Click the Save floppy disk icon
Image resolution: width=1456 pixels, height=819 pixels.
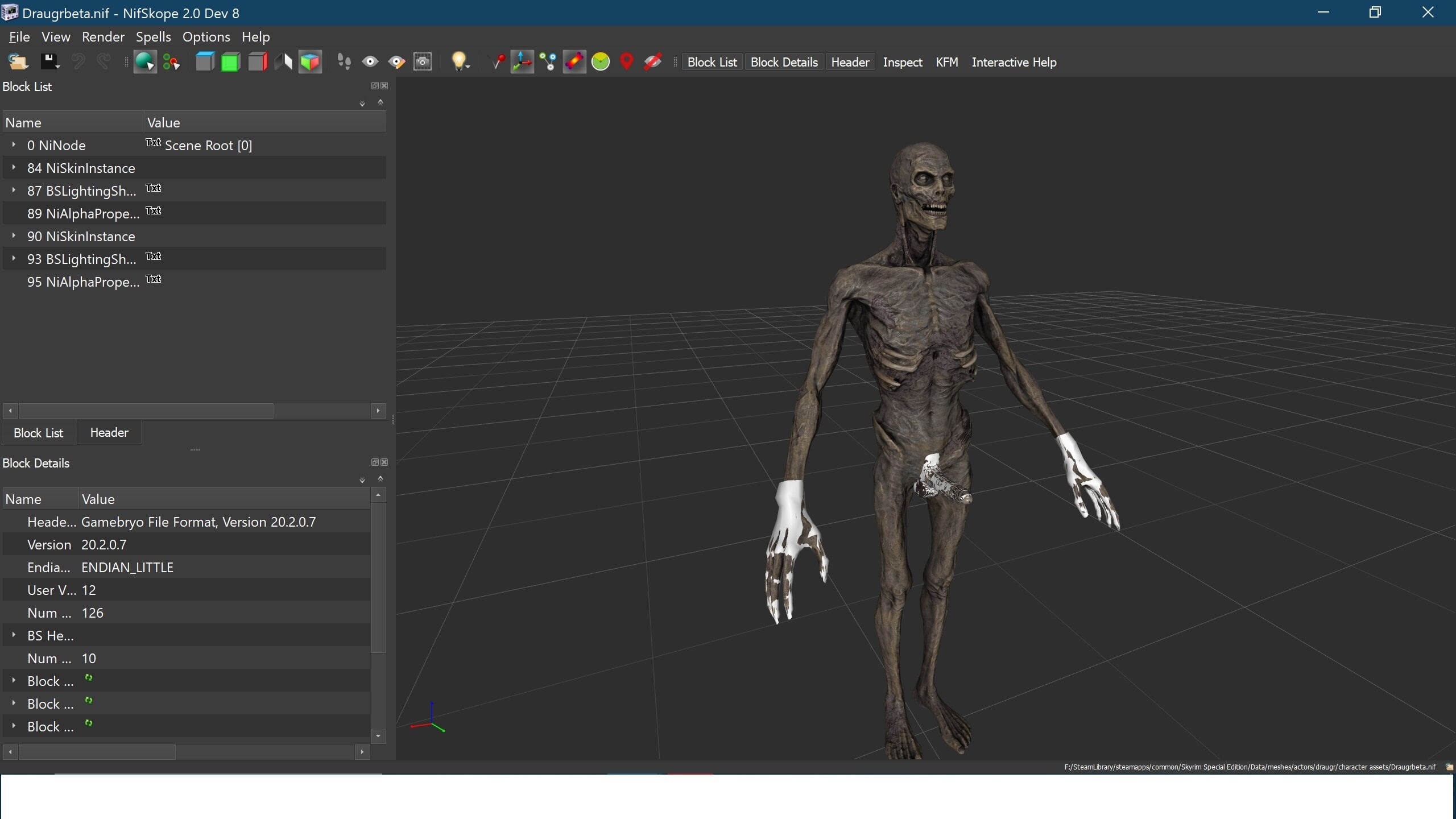(49, 62)
